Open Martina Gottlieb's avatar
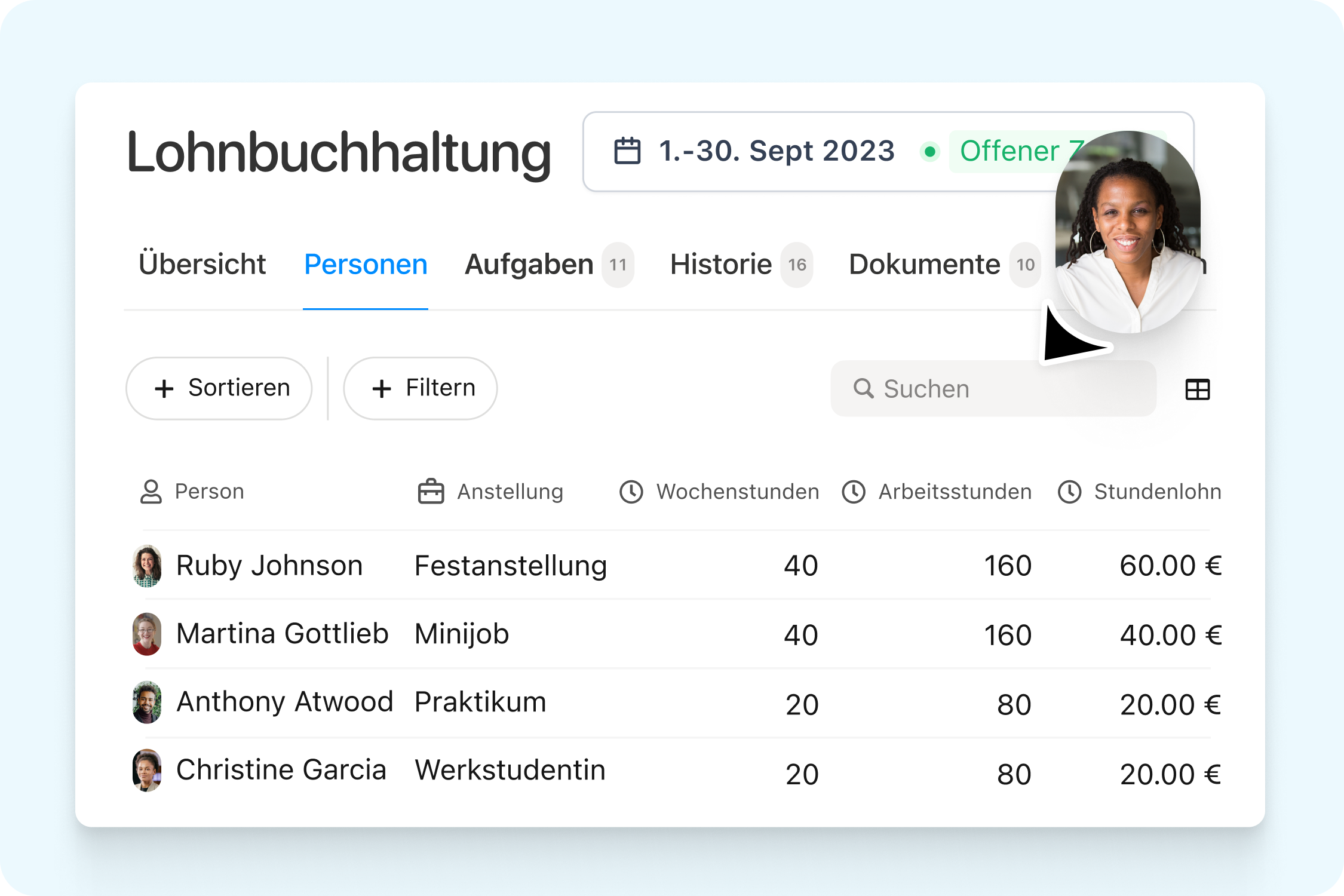1344x896 pixels. click(x=147, y=634)
